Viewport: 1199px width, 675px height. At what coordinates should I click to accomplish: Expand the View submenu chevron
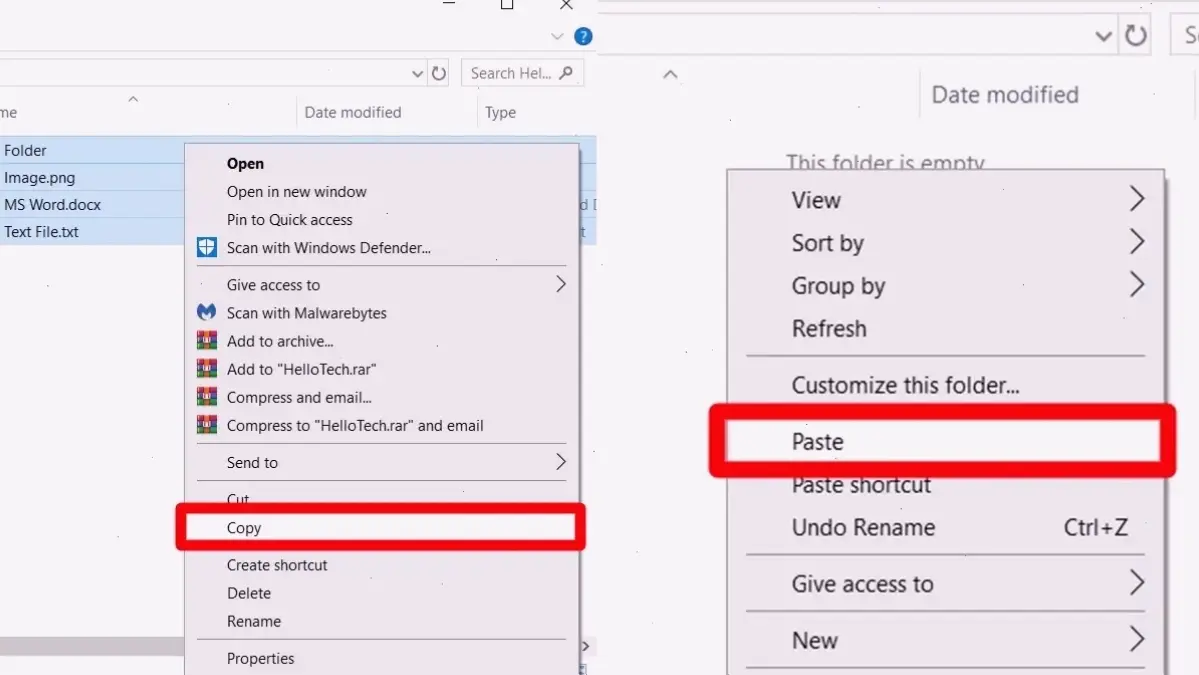1137,198
